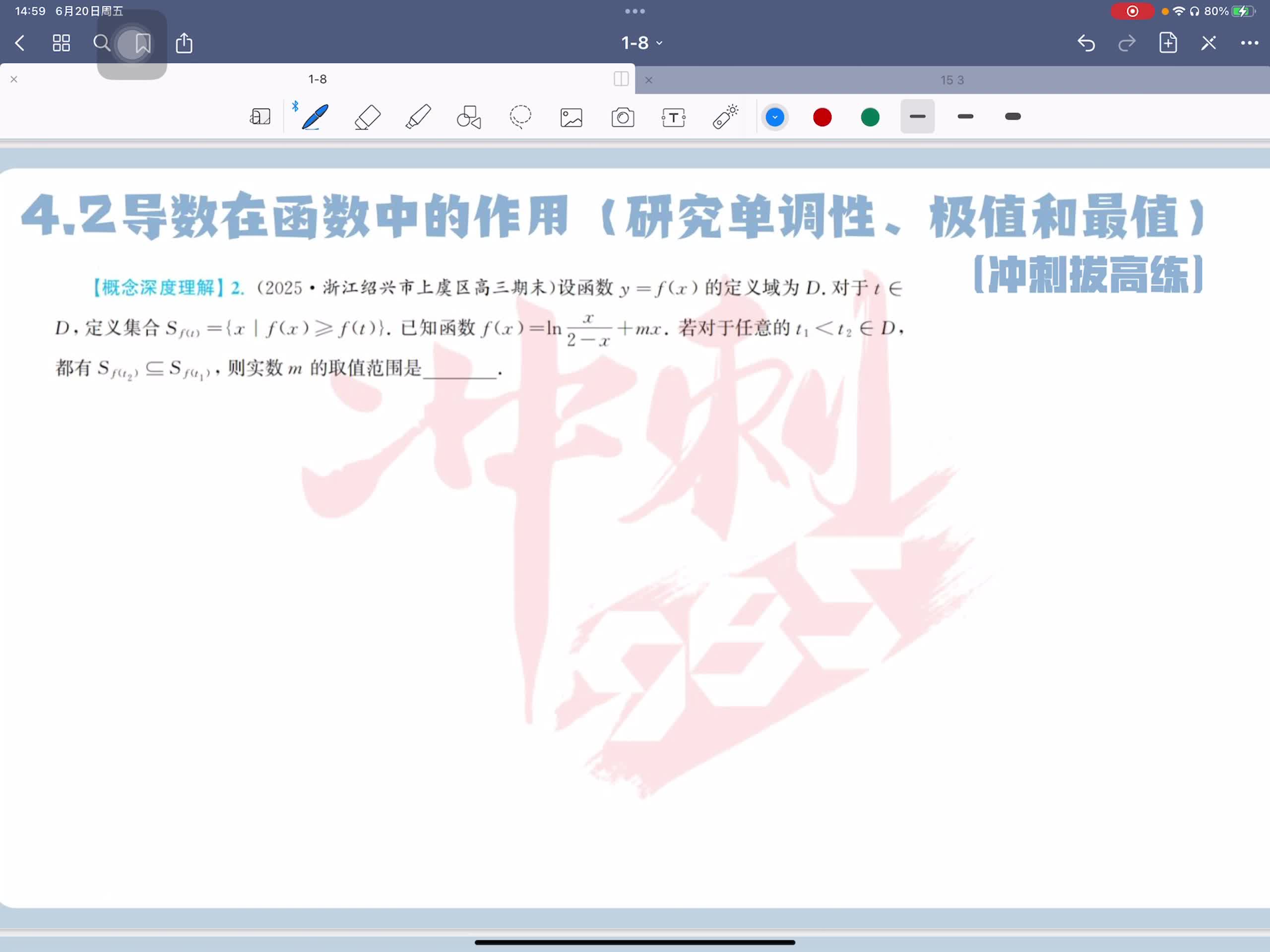Select the text box tool
This screenshot has width=1270, height=952.
674,117
